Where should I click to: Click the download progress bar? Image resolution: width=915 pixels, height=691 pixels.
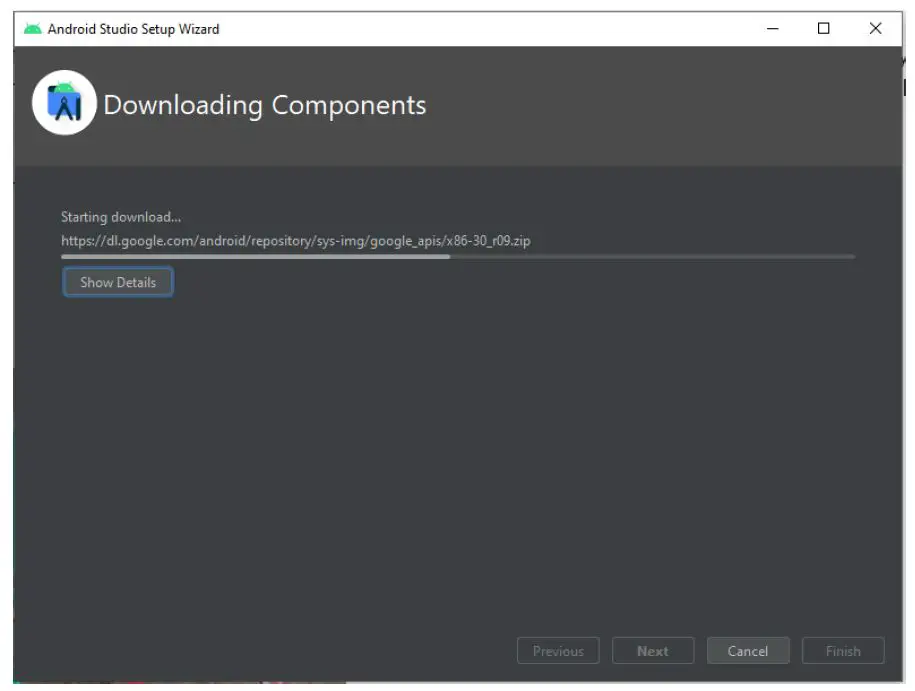pos(458,256)
